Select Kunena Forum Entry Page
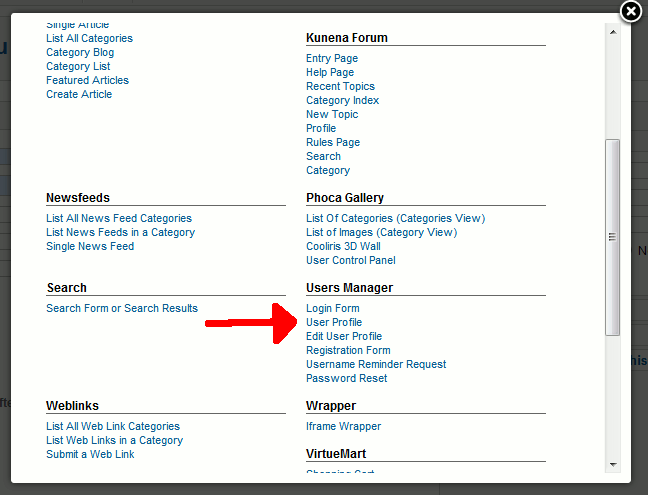Image resolution: width=648 pixels, height=495 pixels. pyautogui.click(x=332, y=58)
